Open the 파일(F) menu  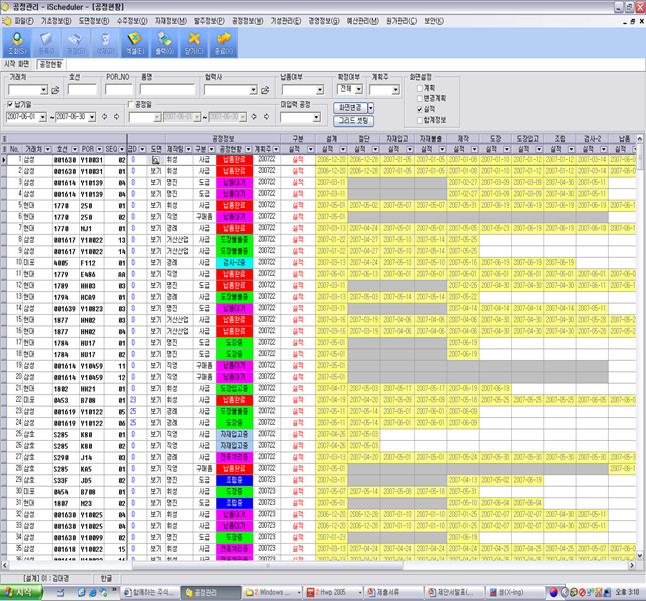23,21
